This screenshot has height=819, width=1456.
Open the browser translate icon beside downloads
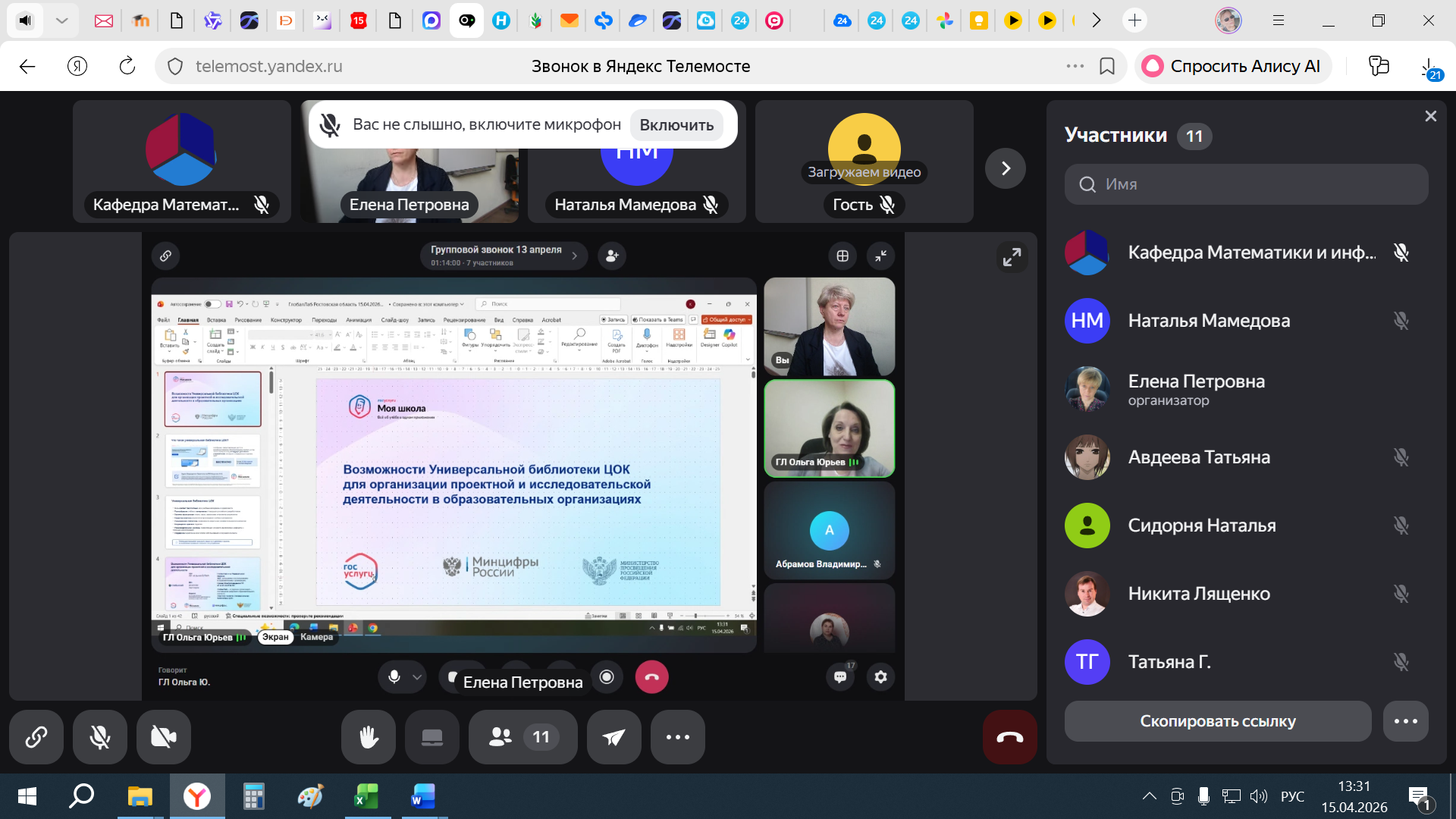pyautogui.click(x=1379, y=67)
